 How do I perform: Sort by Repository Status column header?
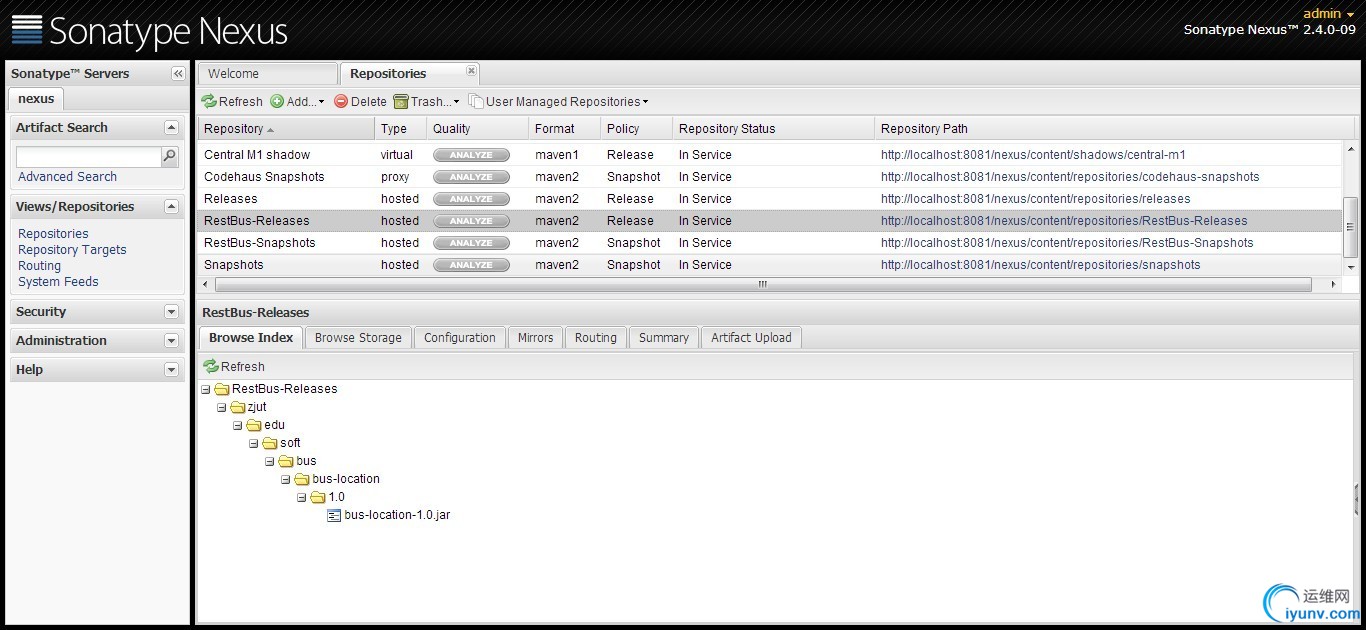[x=772, y=129]
